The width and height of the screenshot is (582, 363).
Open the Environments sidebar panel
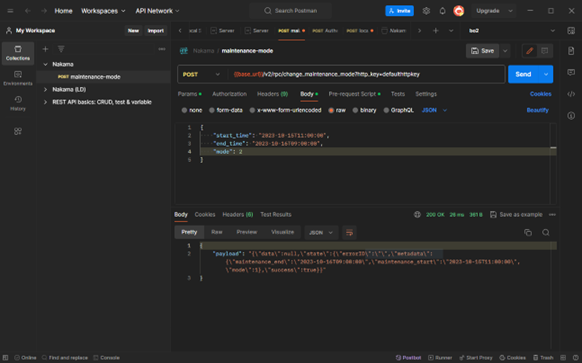18,78
